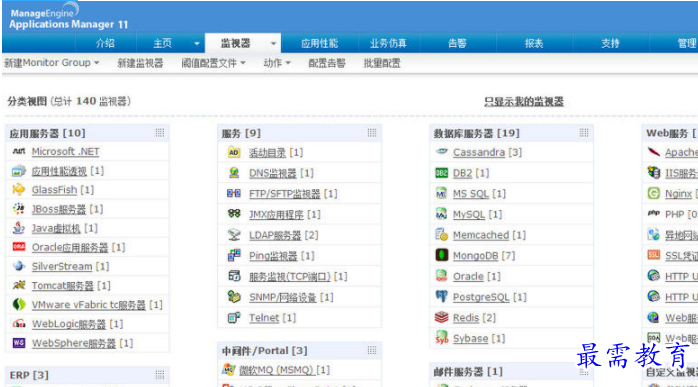
Task: Click the FTP/SFTP监视器 icon
Action: 234,193
